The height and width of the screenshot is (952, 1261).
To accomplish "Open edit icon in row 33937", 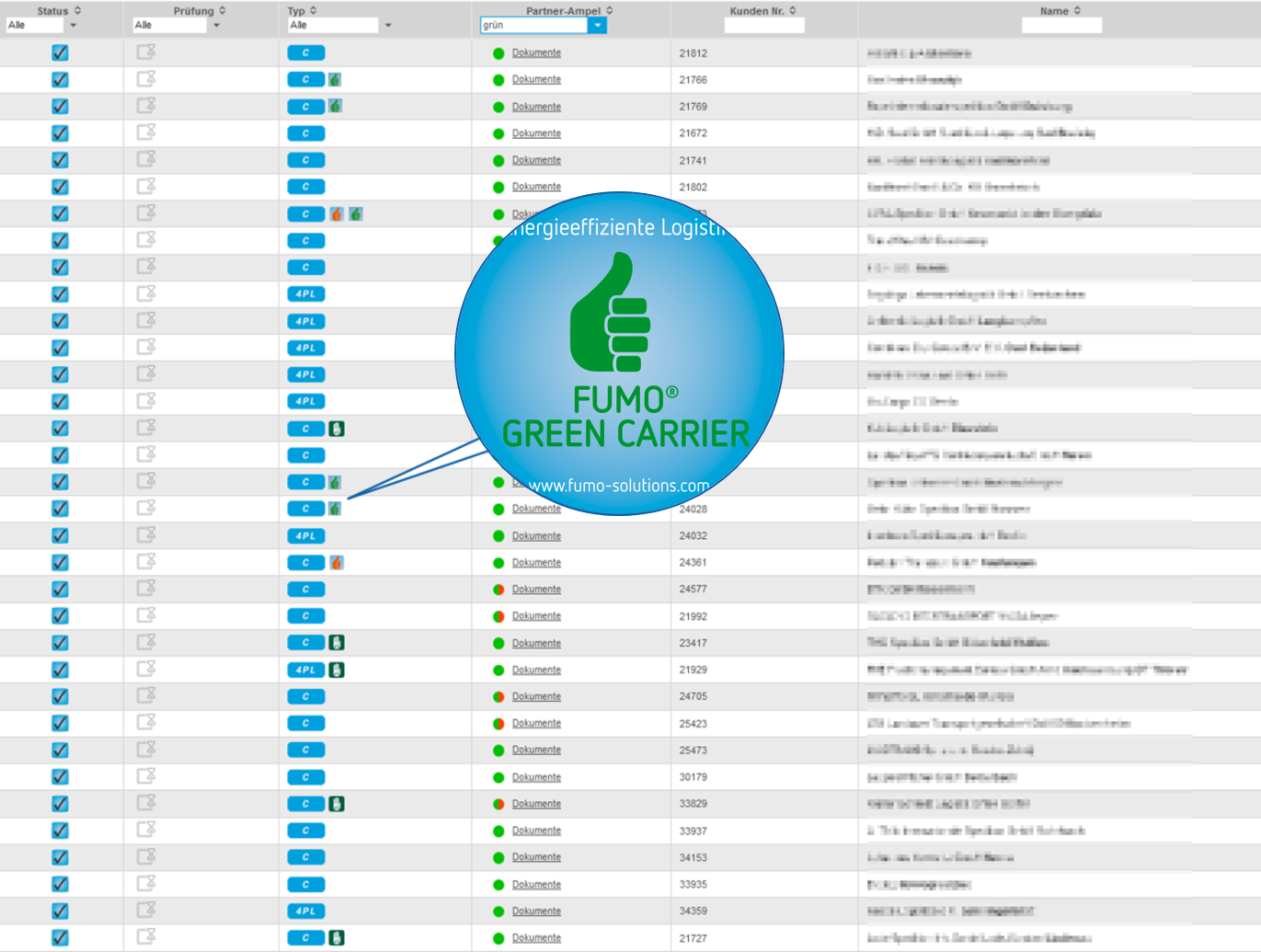I will click(x=146, y=830).
